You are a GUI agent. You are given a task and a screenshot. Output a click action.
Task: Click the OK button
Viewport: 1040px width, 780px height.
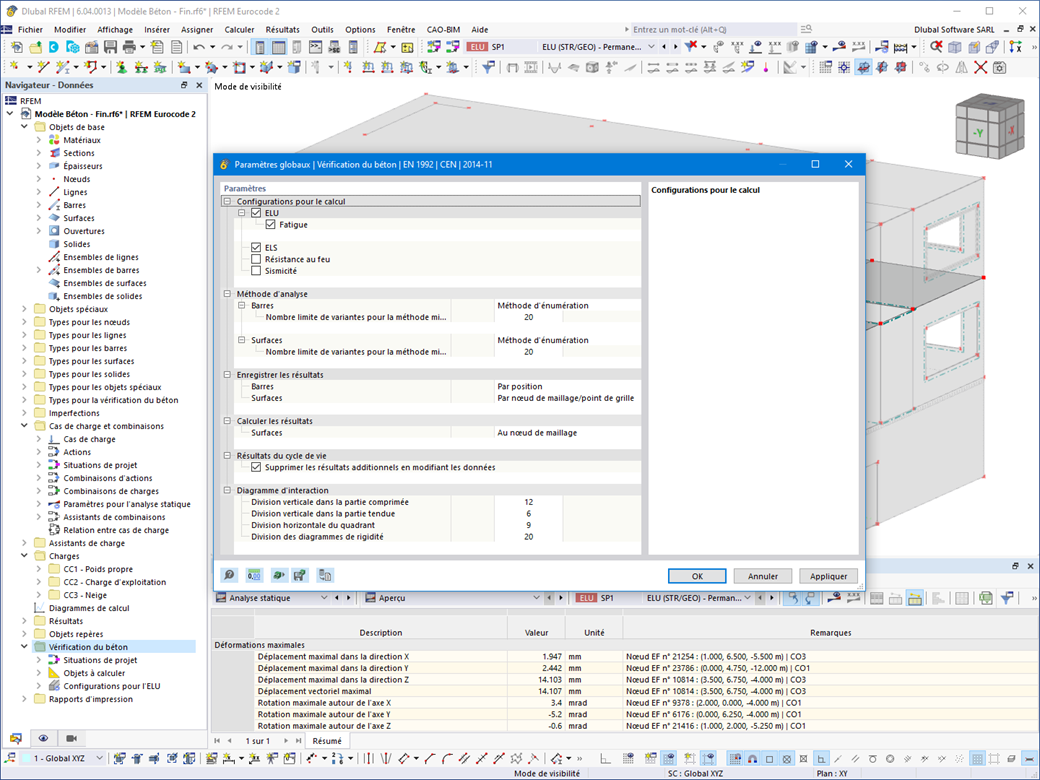(x=697, y=576)
